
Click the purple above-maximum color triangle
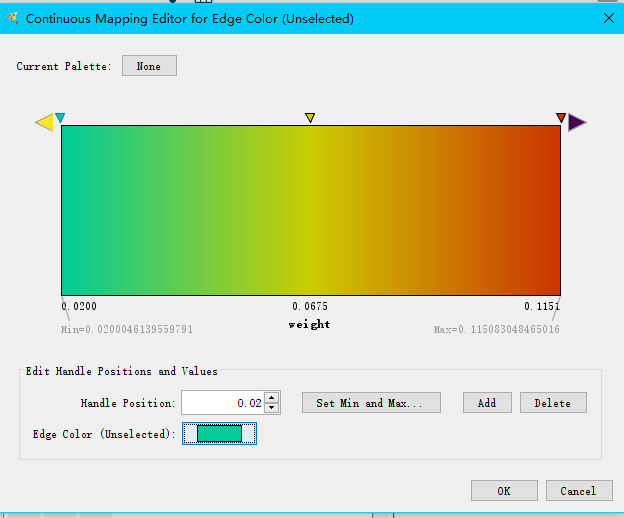coord(577,123)
